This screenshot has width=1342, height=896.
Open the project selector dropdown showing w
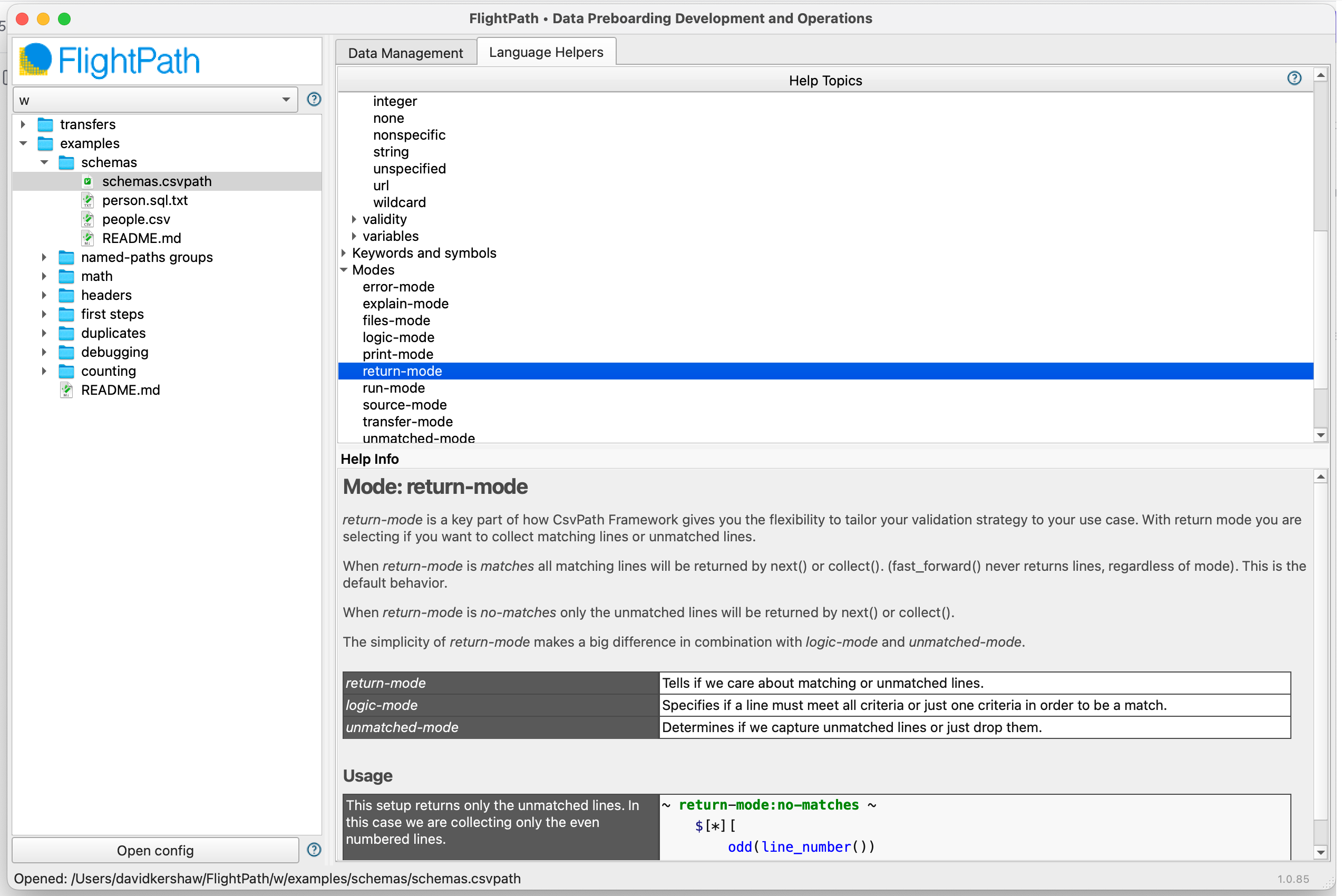point(155,101)
